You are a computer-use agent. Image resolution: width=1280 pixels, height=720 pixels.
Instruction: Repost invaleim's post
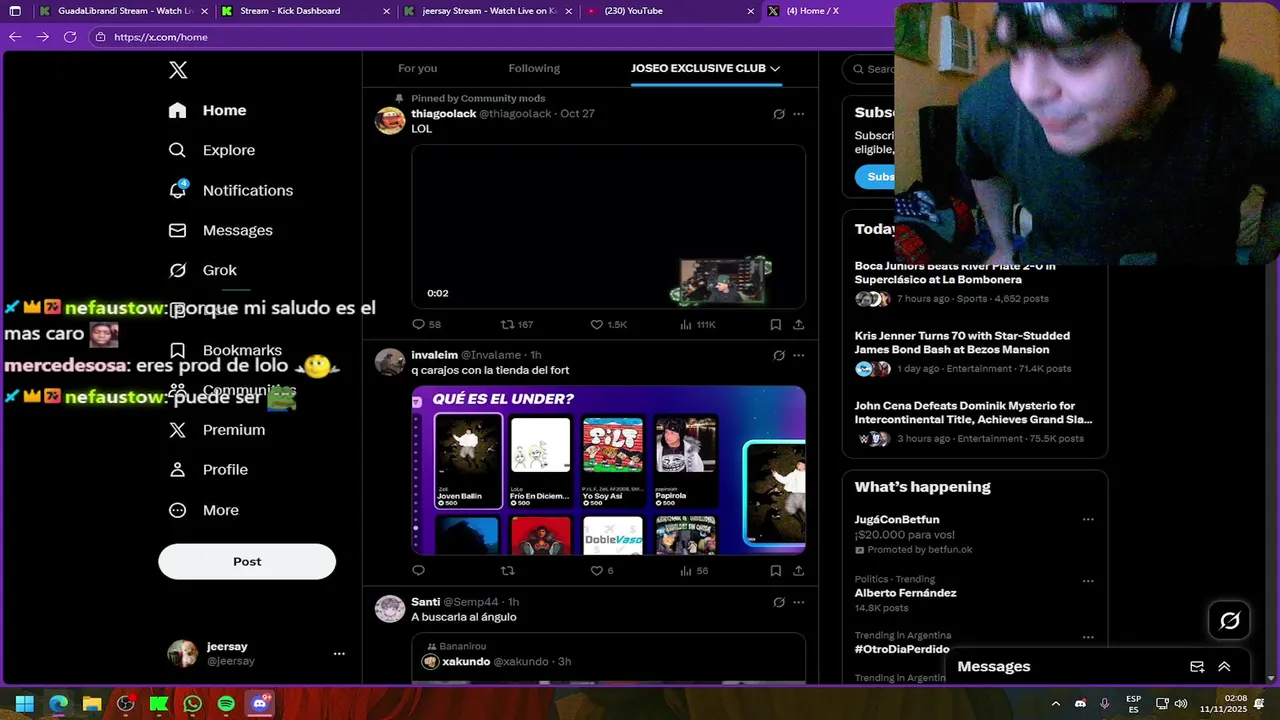point(507,571)
